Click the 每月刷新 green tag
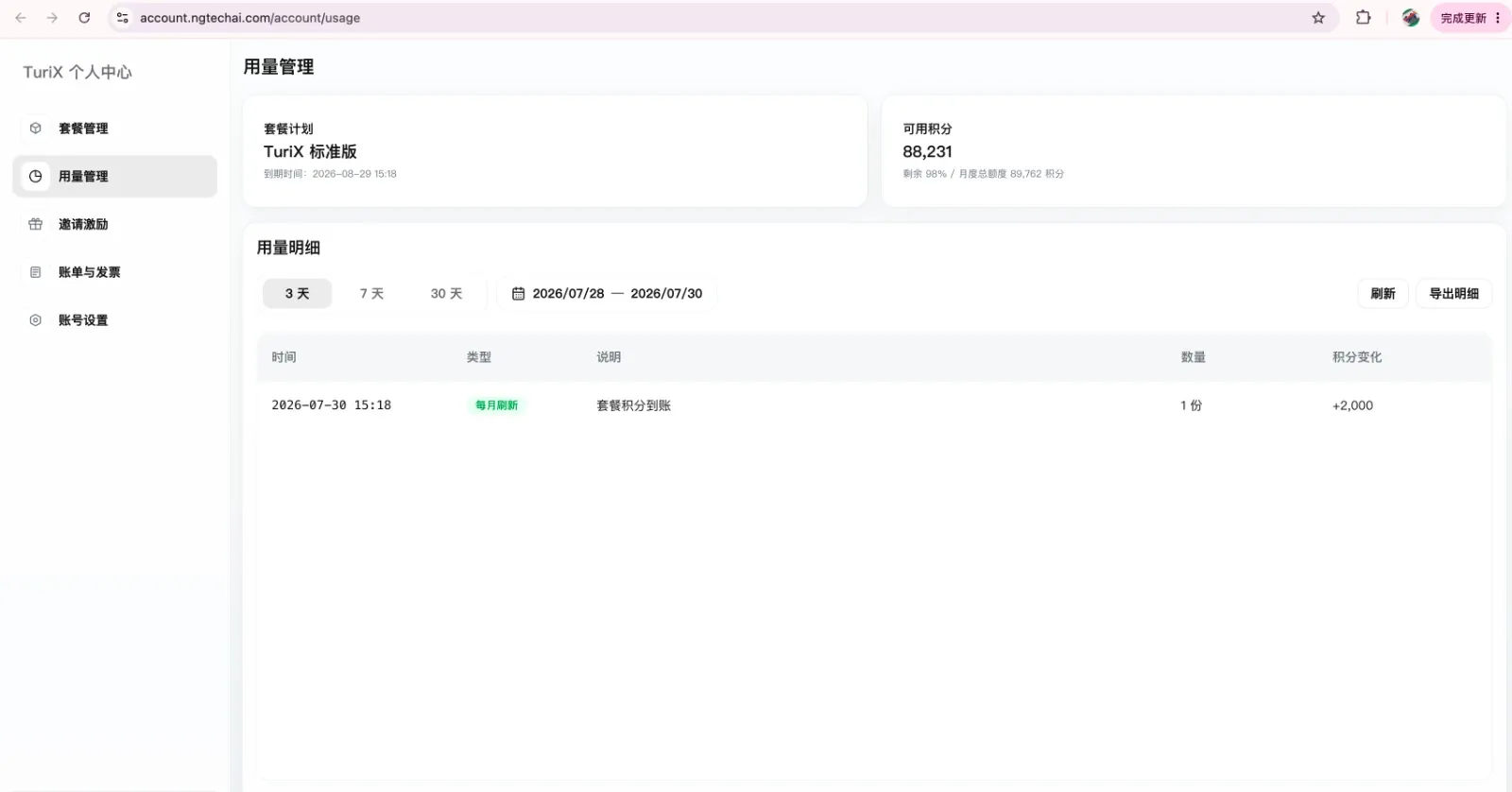Image resolution: width=1512 pixels, height=792 pixels. pos(497,405)
